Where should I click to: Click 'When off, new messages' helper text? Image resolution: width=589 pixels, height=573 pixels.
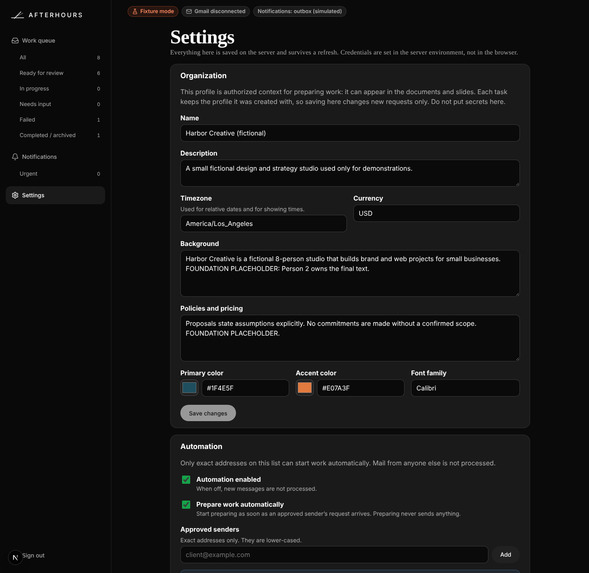pos(256,489)
